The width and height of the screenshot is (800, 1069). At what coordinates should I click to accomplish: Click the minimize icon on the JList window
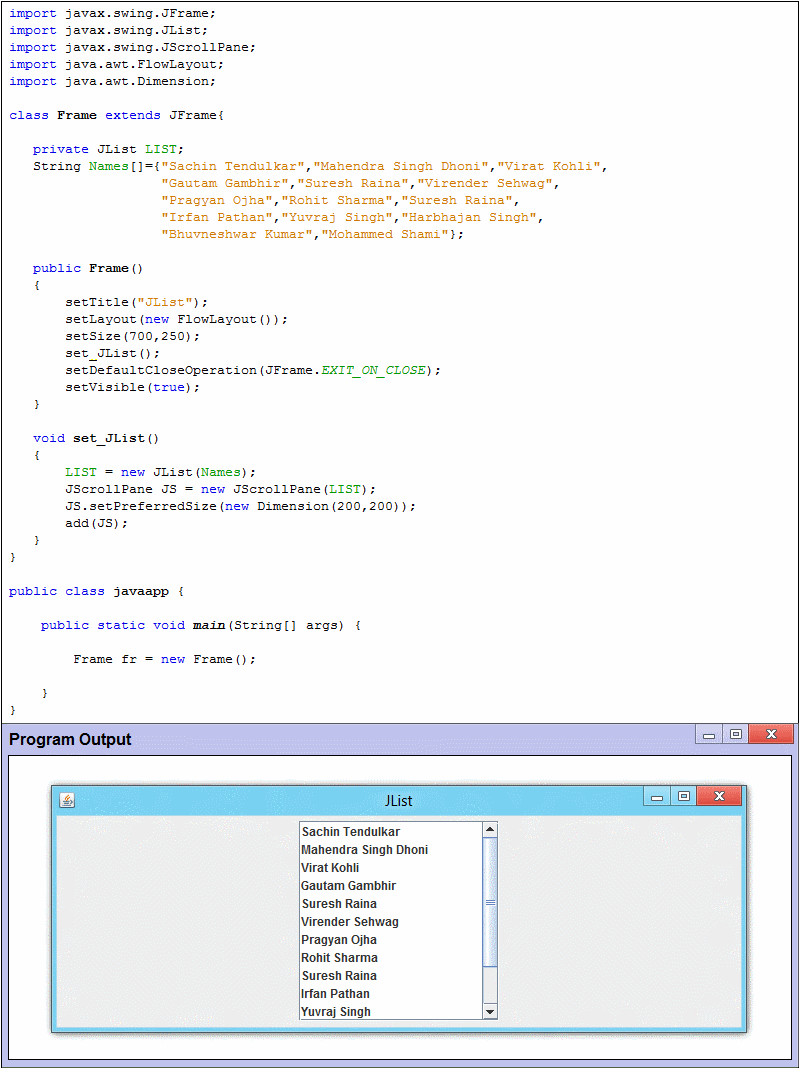click(658, 796)
